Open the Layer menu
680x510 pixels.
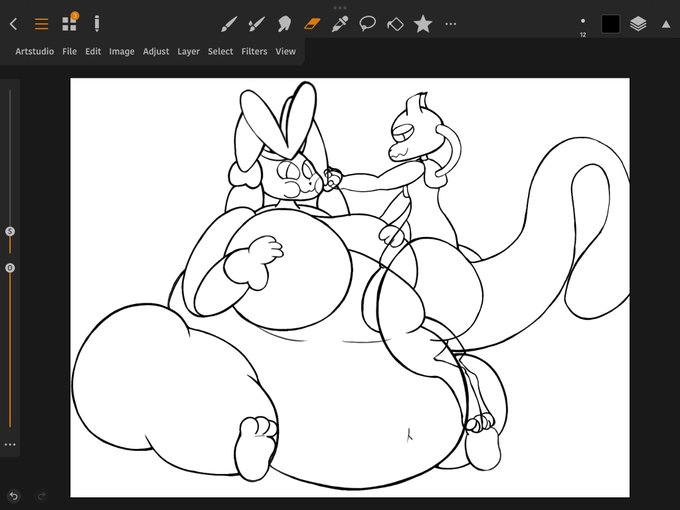pos(188,52)
